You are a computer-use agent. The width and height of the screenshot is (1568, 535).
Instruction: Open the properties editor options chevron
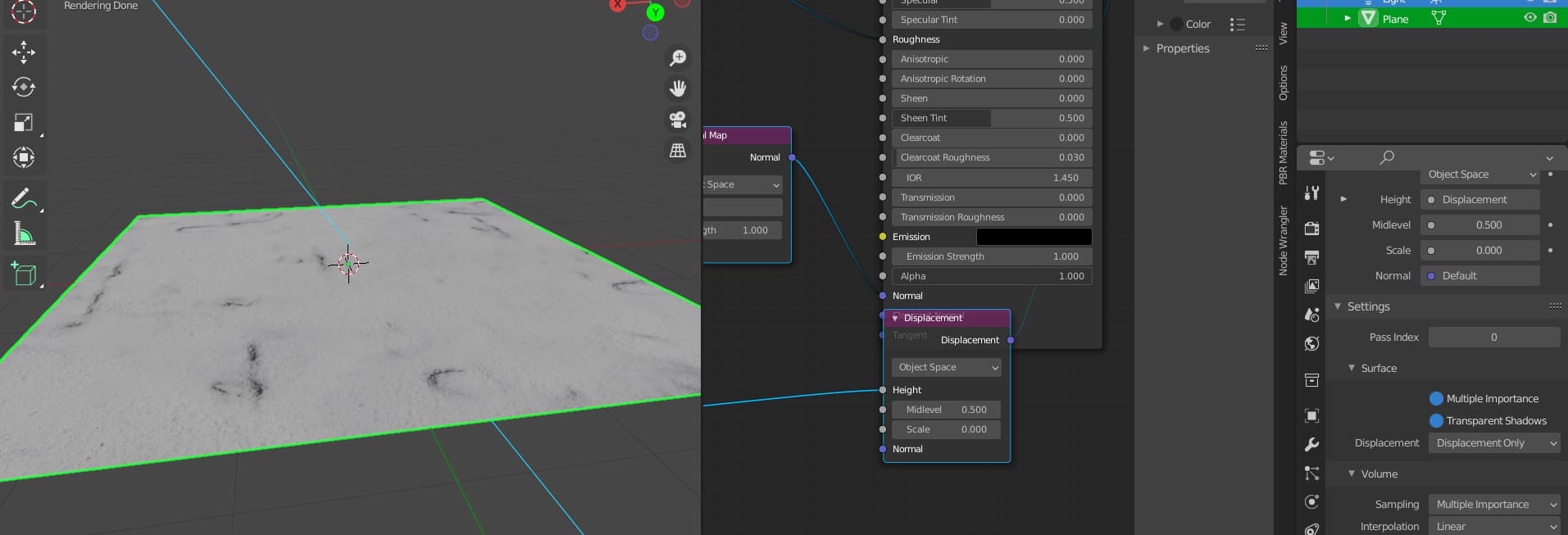coord(1549,158)
